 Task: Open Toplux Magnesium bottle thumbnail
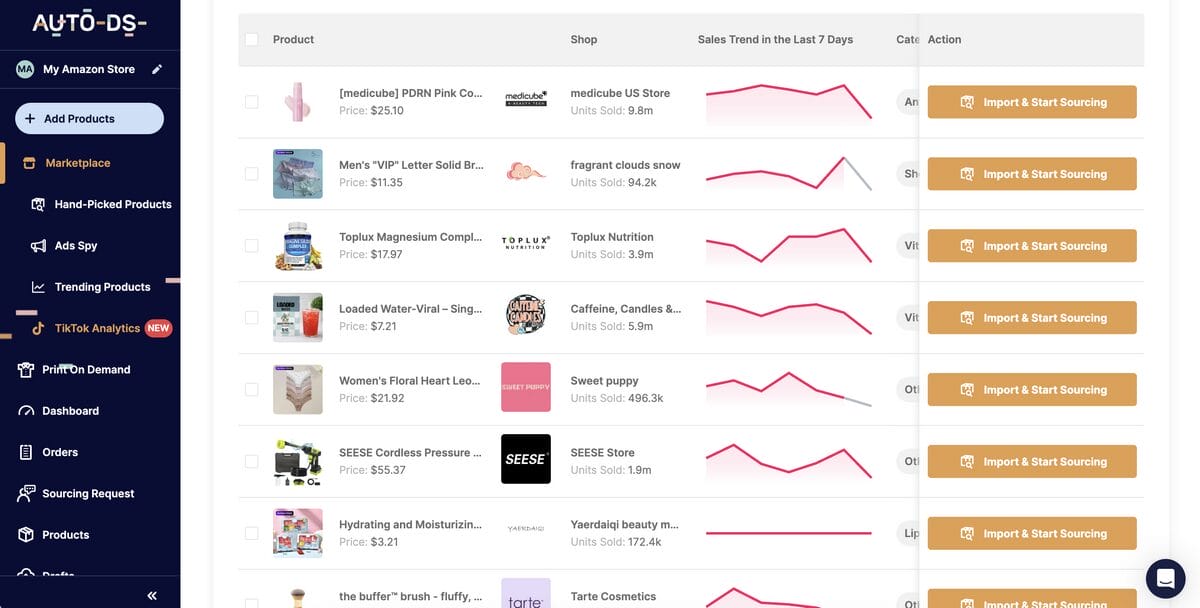[x=298, y=246]
